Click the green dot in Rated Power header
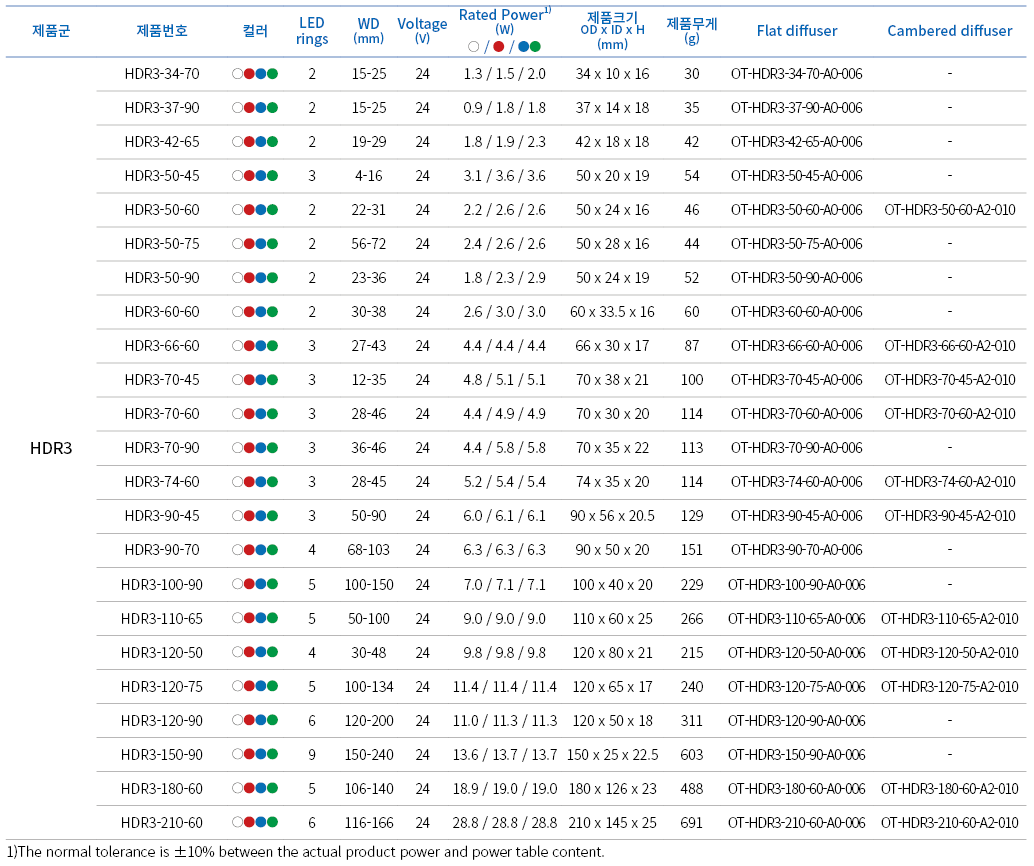This screenshot has height=866, width=1034. click(535, 46)
